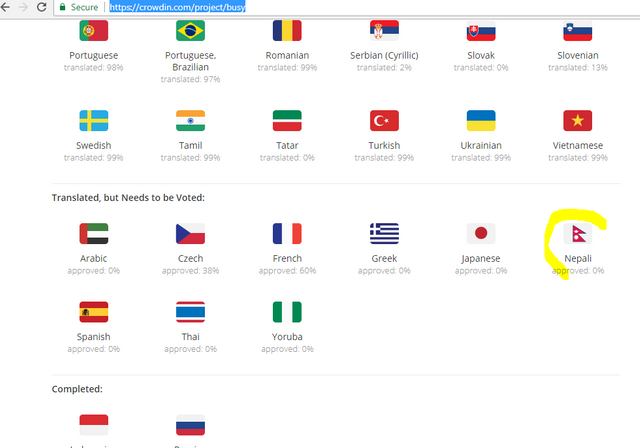
Task: Open the Ukrainian flag icon
Action: [x=481, y=120]
